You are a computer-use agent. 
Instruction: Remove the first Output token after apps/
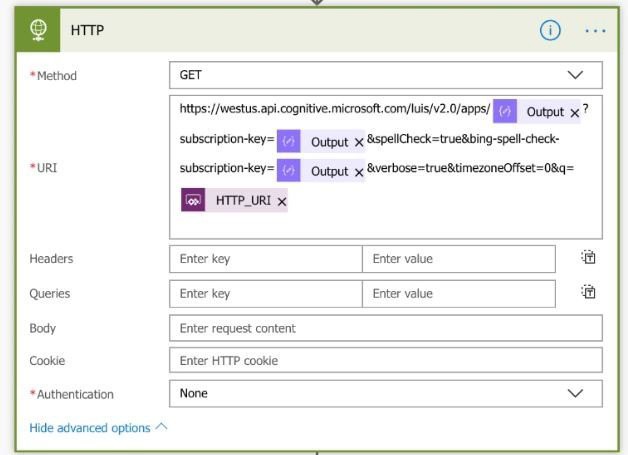tap(574, 113)
